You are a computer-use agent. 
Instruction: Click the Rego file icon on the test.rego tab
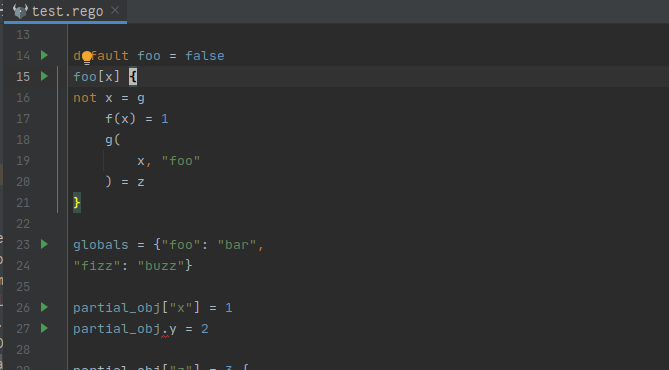20,11
